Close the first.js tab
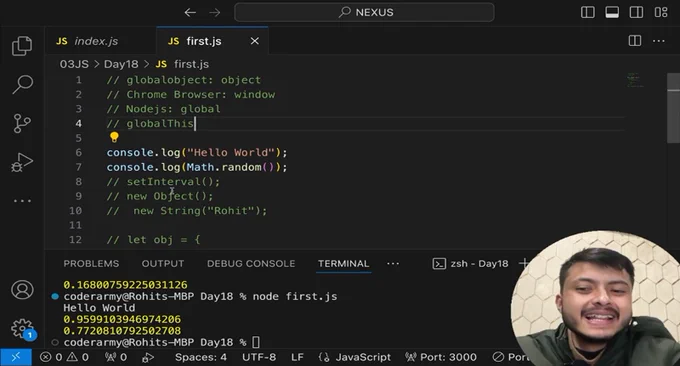This screenshot has height=366, width=680. 255,41
